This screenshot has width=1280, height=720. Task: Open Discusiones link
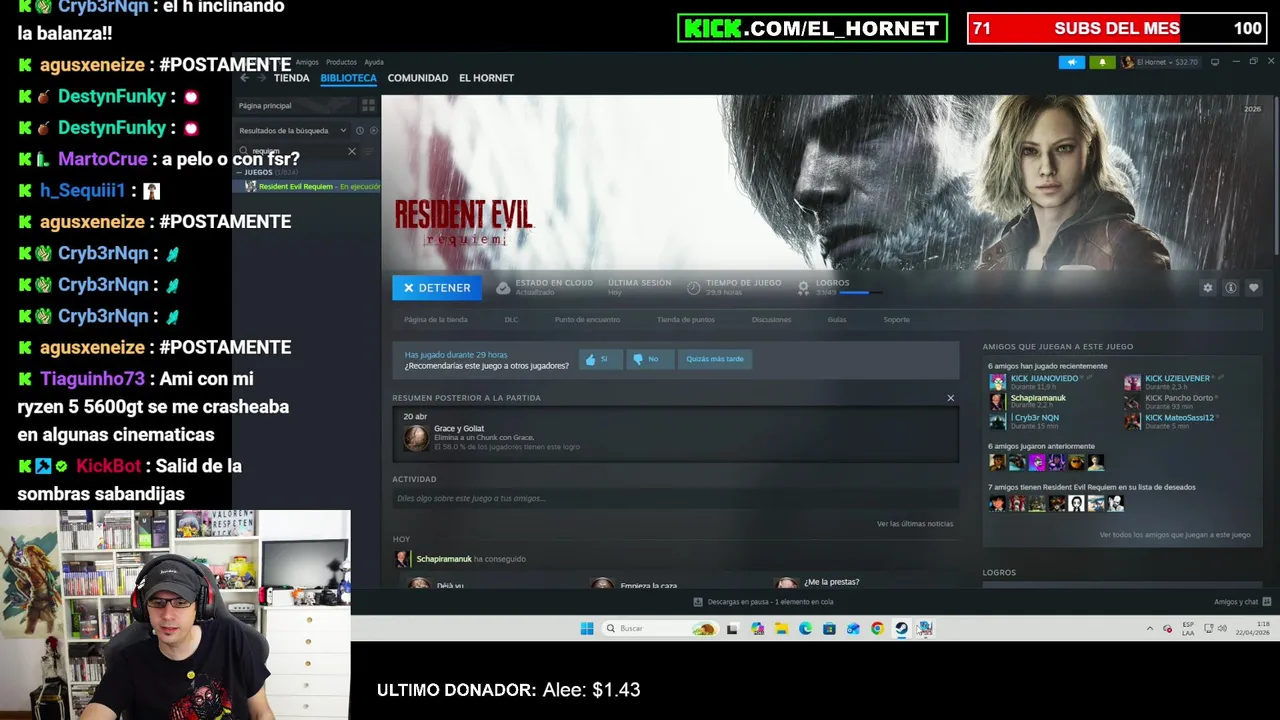pyautogui.click(x=771, y=320)
